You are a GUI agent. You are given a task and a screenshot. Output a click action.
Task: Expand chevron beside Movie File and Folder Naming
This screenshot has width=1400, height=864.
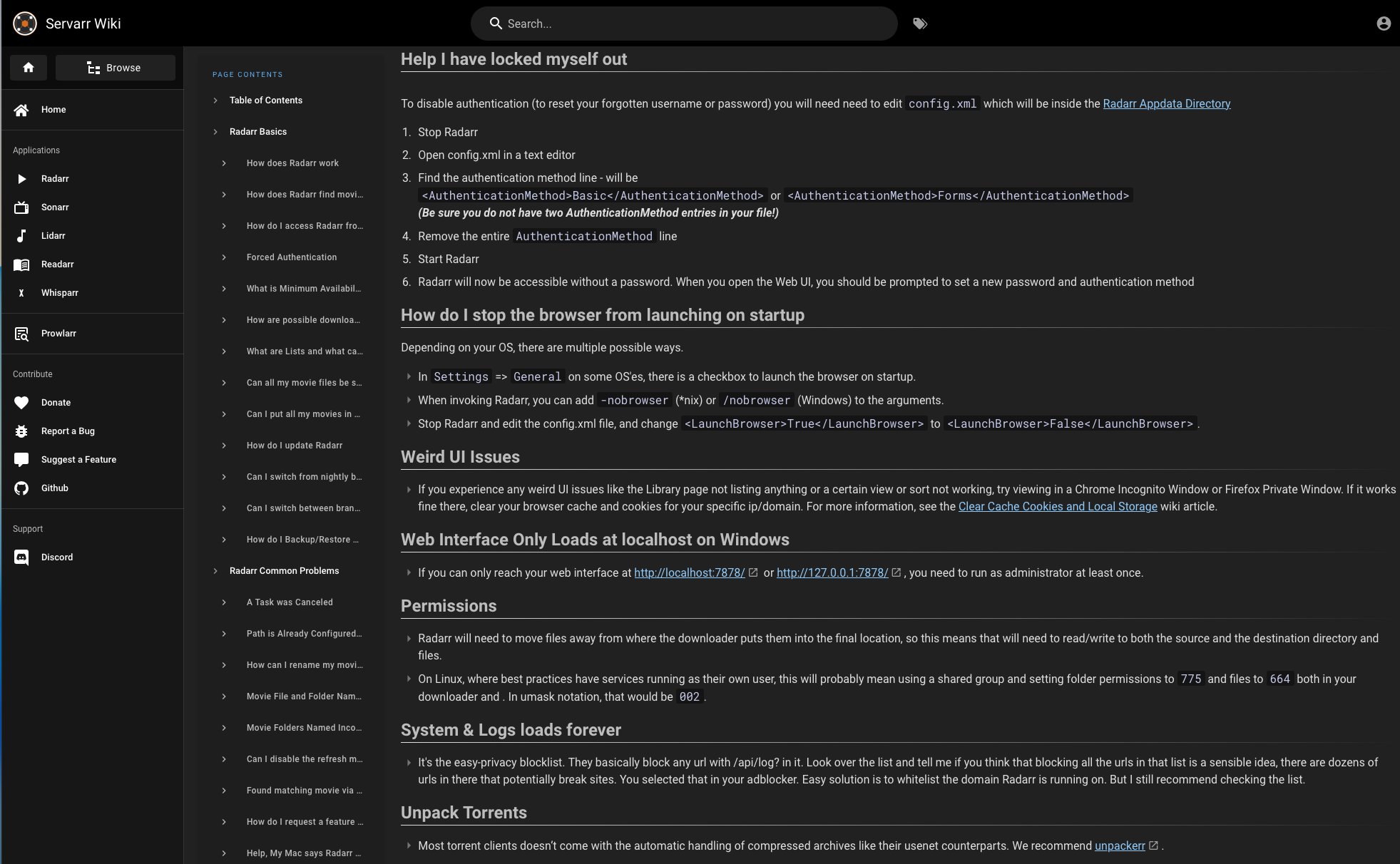(224, 696)
